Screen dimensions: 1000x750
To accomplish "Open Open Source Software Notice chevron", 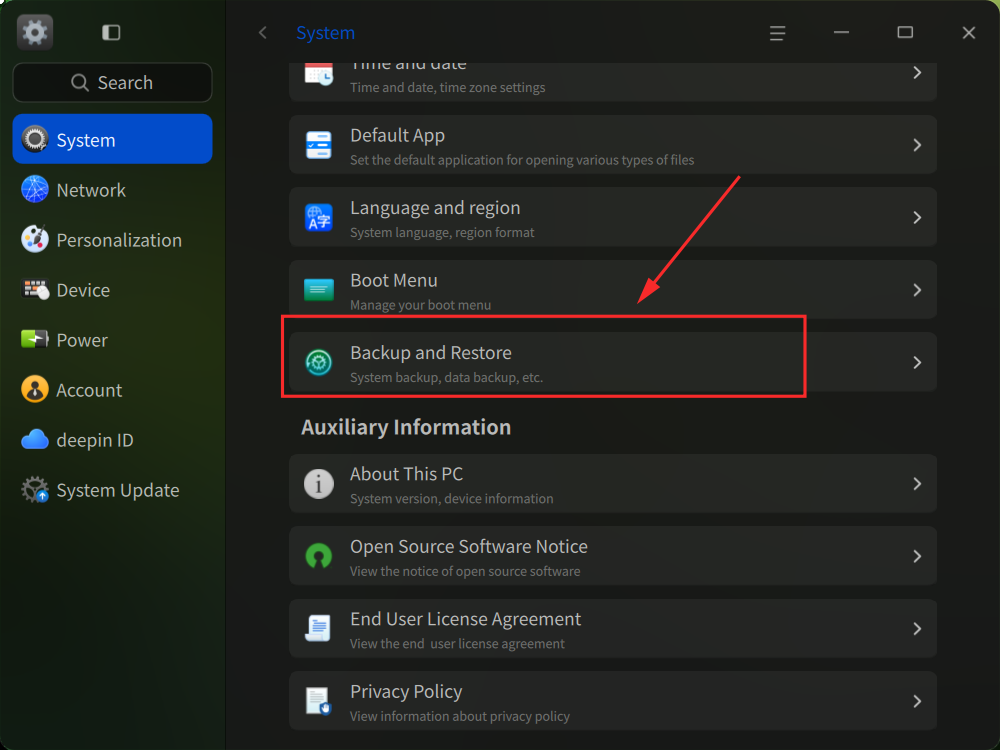I will point(917,556).
